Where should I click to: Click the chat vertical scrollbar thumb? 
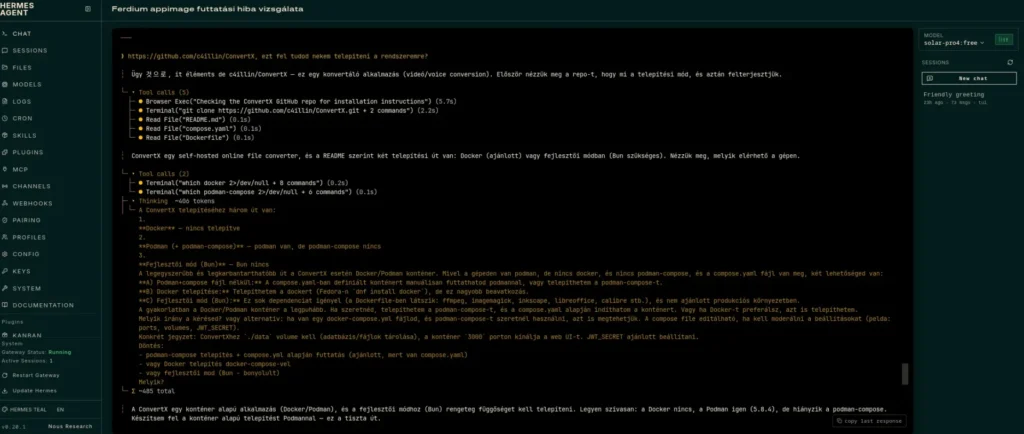[904, 374]
